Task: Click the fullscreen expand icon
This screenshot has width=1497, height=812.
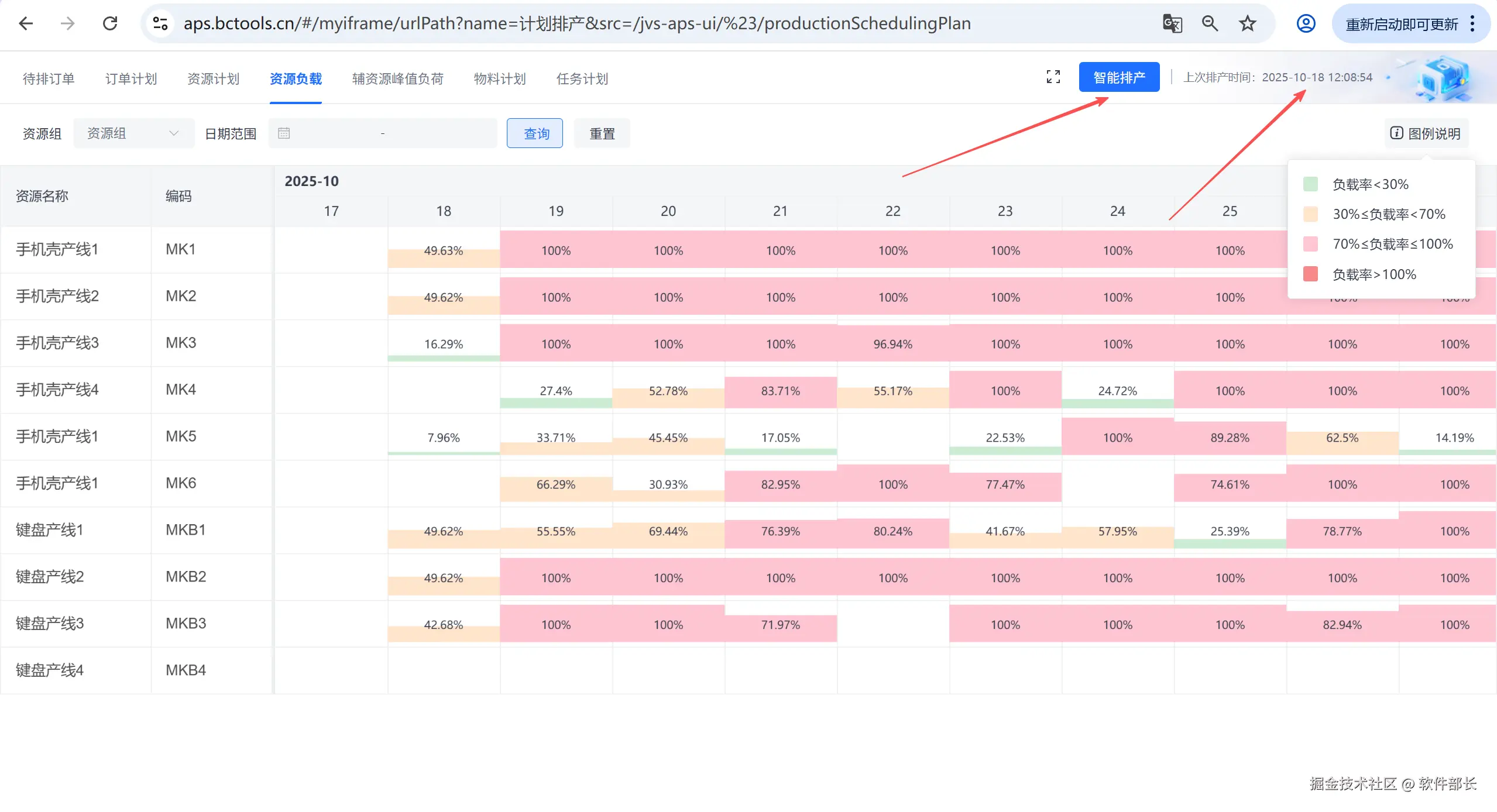Action: point(1053,77)
